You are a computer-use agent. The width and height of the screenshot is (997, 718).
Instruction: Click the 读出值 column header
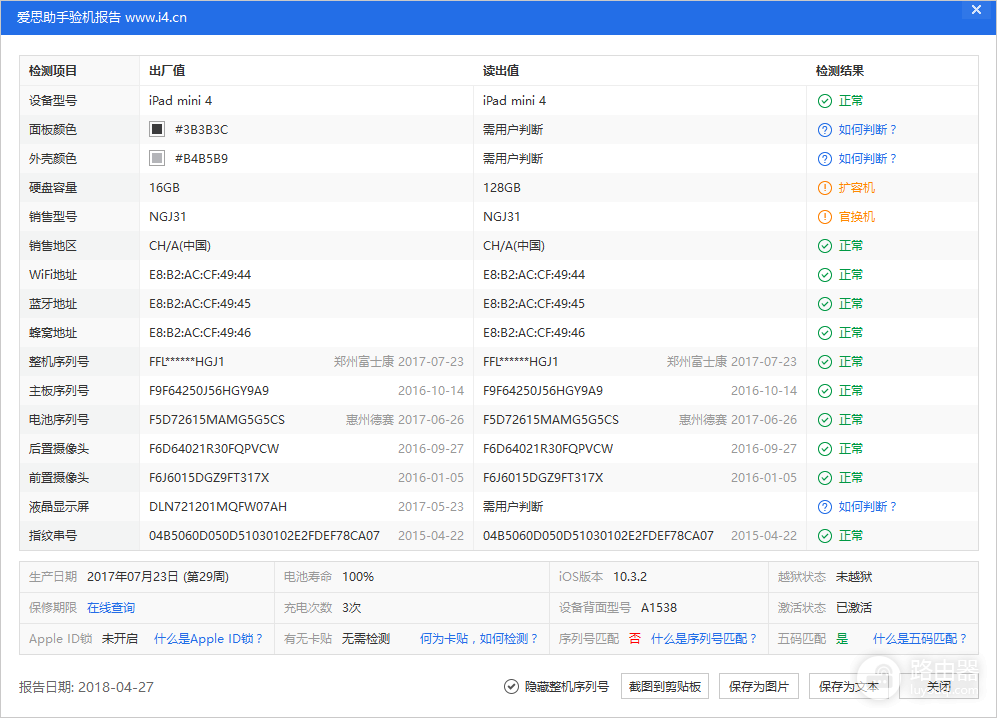(x=501, y=71)
